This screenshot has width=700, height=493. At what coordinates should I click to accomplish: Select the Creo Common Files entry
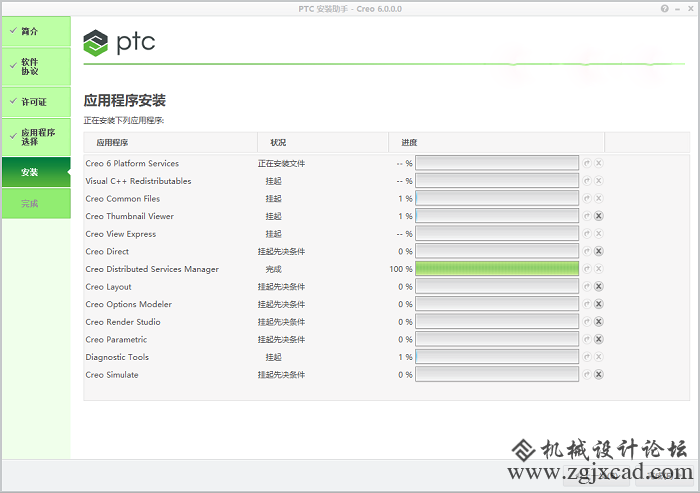123,198
